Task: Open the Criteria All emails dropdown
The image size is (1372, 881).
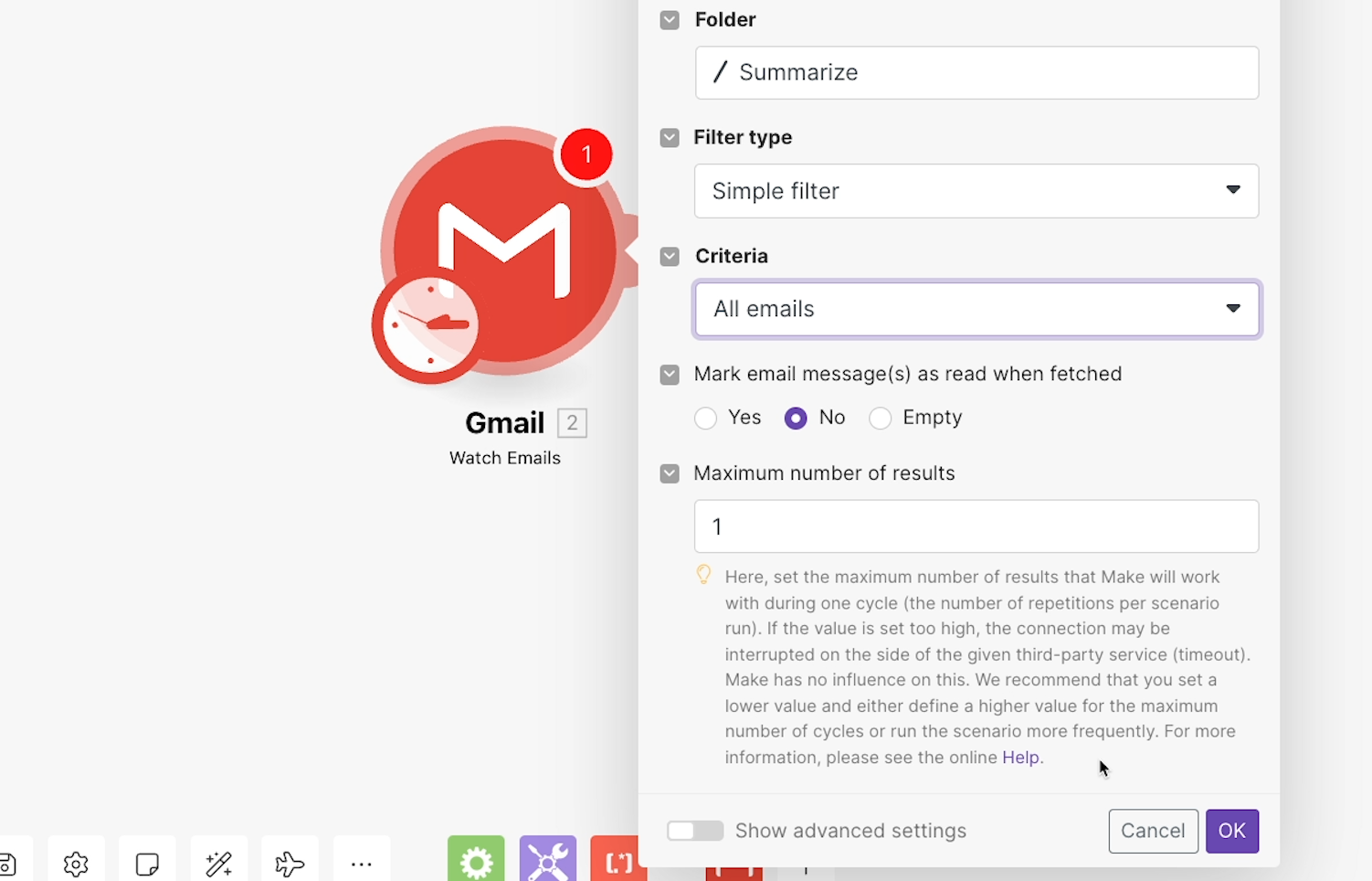Action: 976,309
